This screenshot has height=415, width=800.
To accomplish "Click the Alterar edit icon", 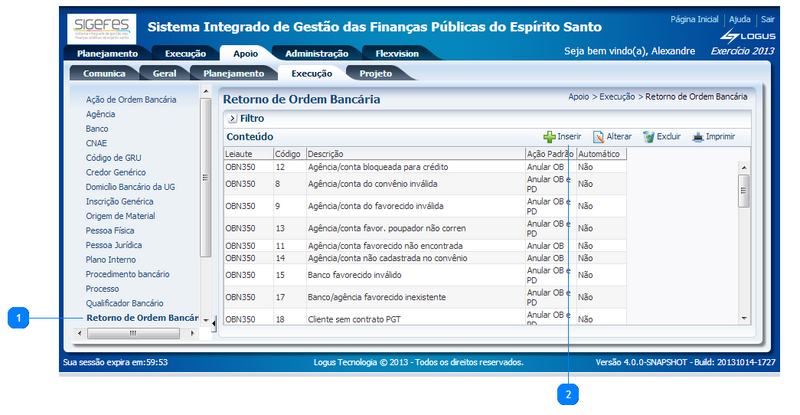I will [598, 137].
